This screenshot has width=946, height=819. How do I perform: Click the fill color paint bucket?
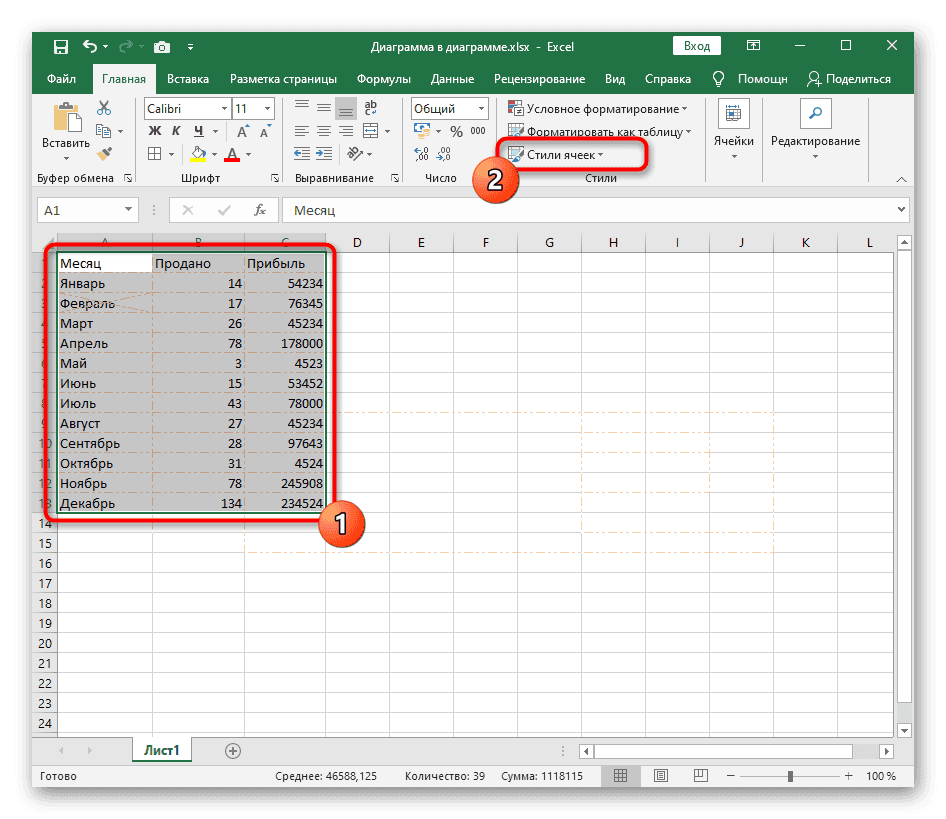pyautogui.click(x=198, y=154)
